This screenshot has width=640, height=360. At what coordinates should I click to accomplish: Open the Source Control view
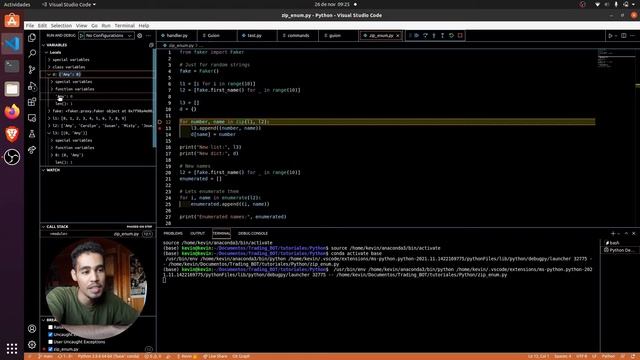(32, 69)
